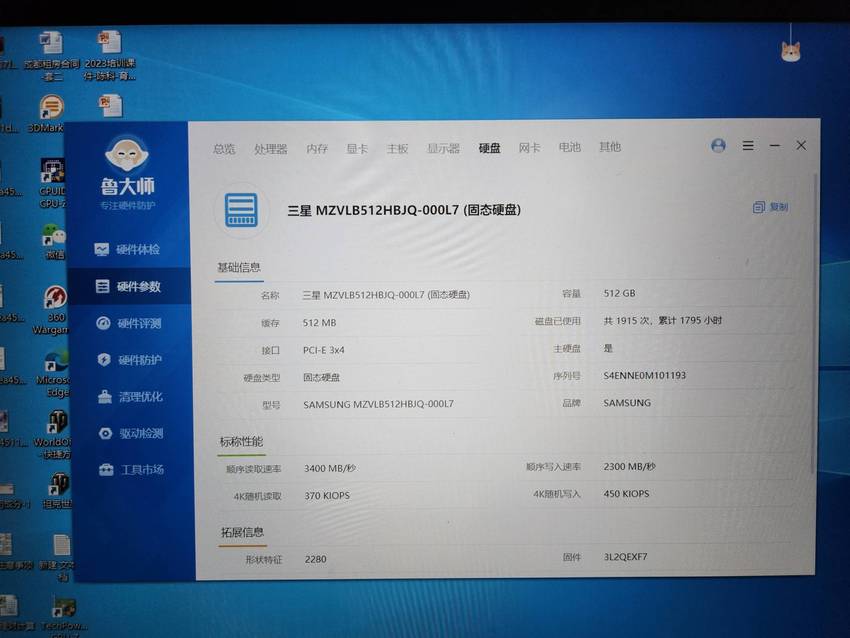Screen dimensions: 850x638
Task: Switch to the 总览 tab
Action: (224, 149)
